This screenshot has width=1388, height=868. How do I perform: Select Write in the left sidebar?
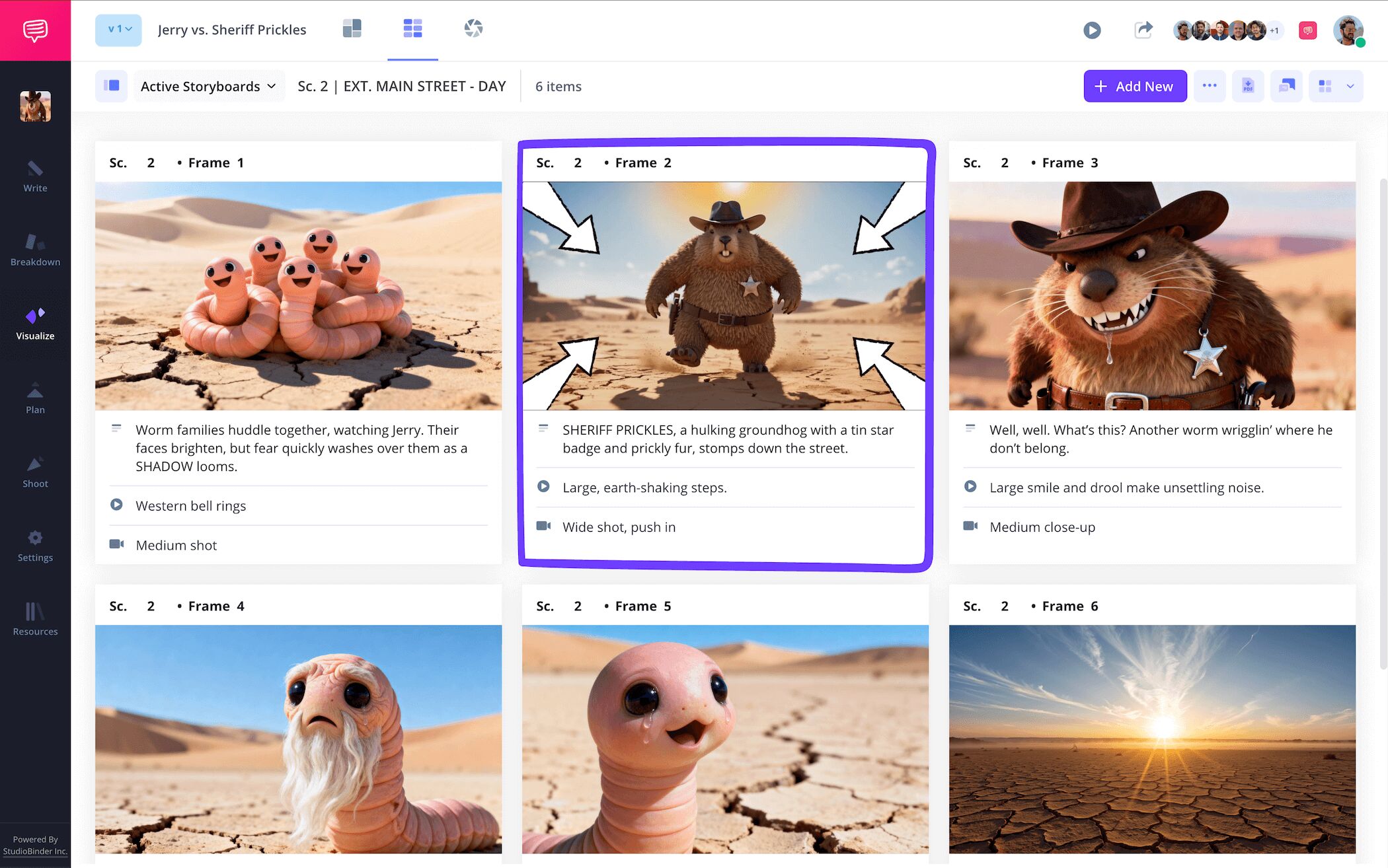(35, 178)
